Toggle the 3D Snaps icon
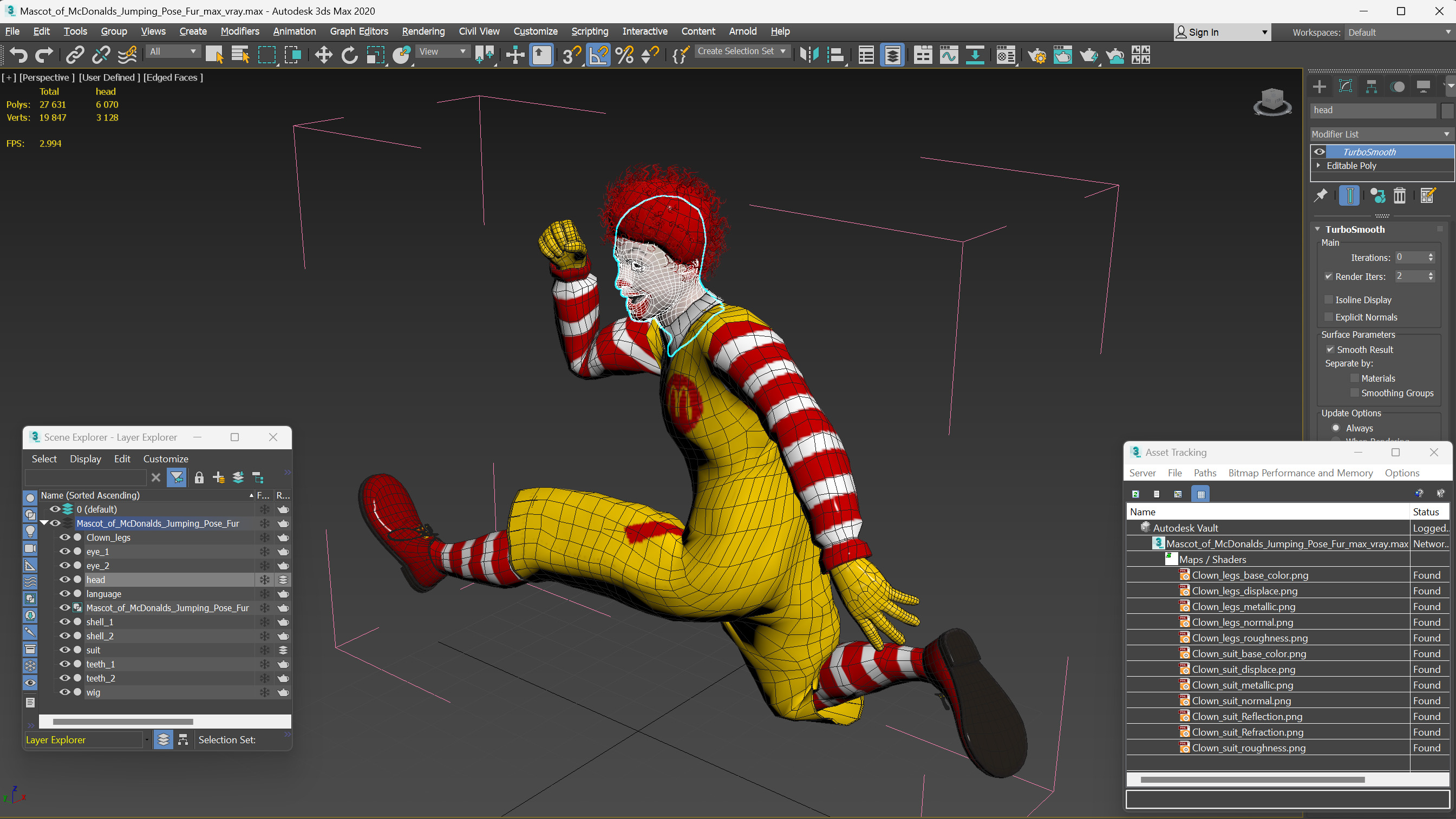This screenshot has width=1456, height=819. point(571,55)
